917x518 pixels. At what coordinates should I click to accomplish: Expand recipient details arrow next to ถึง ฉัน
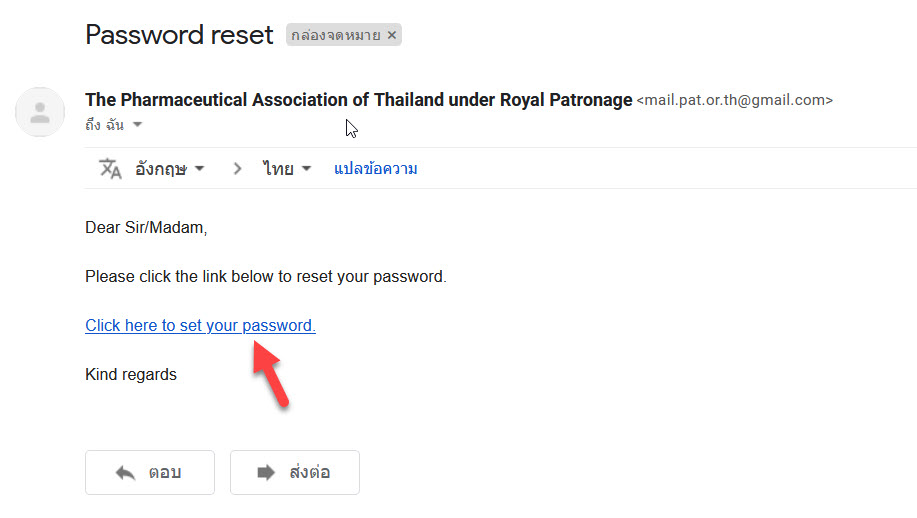click(x=137, y=125)
